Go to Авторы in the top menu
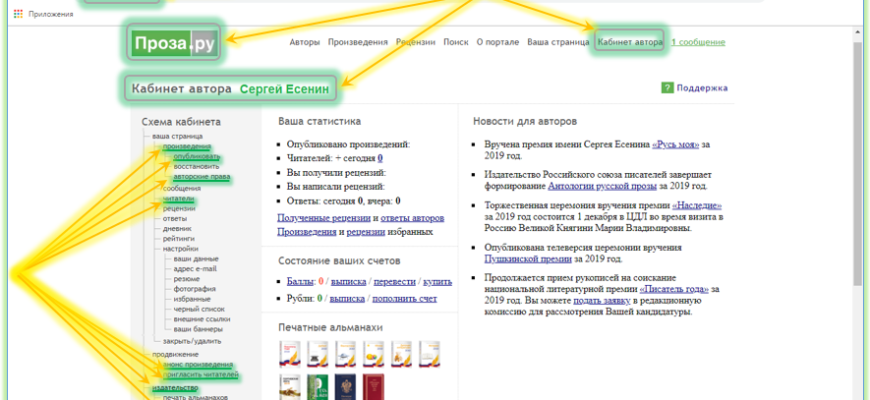 [305, 42]
